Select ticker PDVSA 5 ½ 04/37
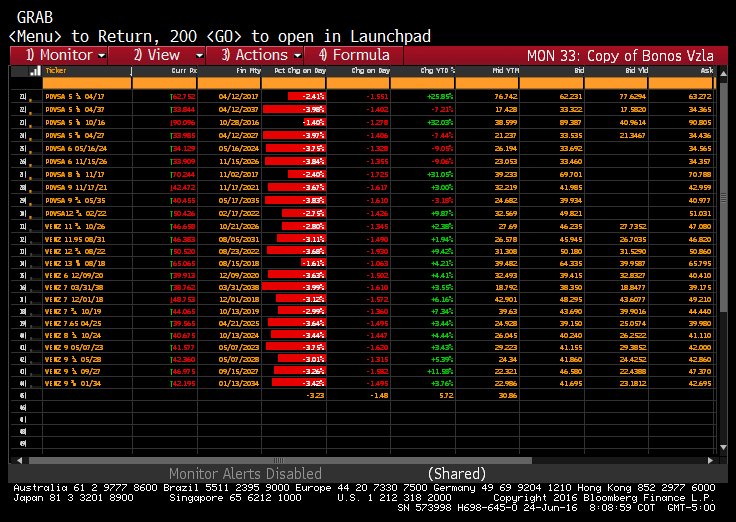Image resolution: width=736 pixels, height=522 pixels. click(x=75, y=109)
